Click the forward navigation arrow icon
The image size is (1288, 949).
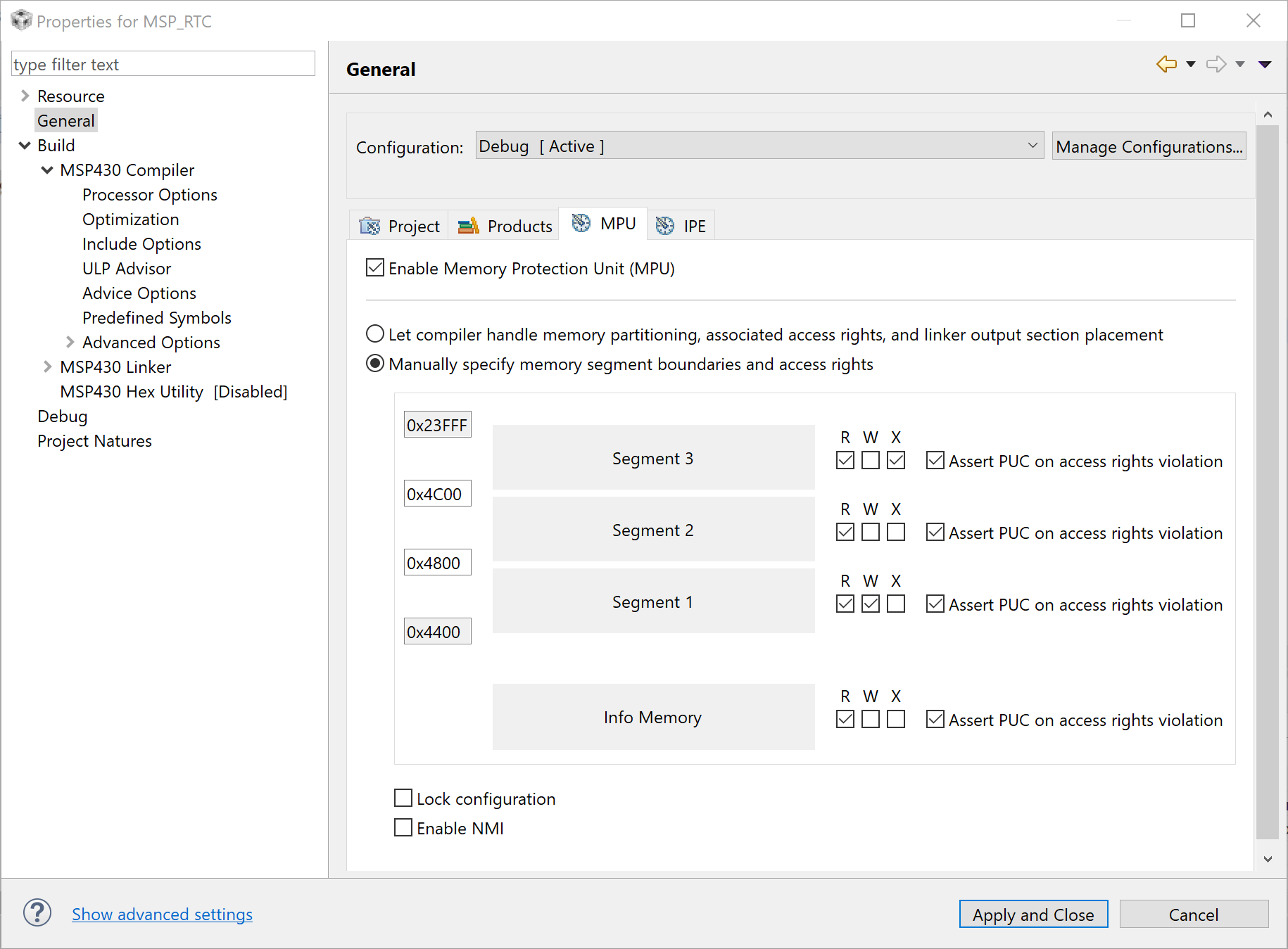(1216, 64)
